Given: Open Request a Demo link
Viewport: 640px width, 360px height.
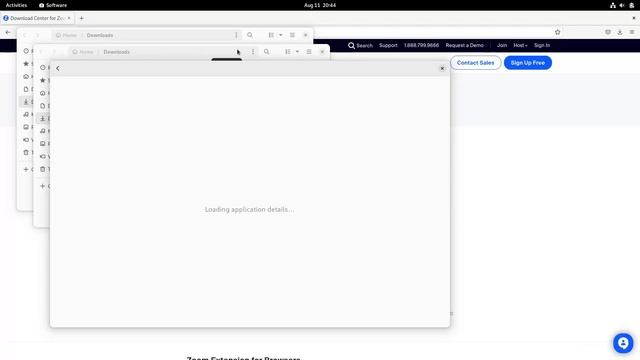Looking at the screenshot, I should pyautogui.click(x=464, y=45).
